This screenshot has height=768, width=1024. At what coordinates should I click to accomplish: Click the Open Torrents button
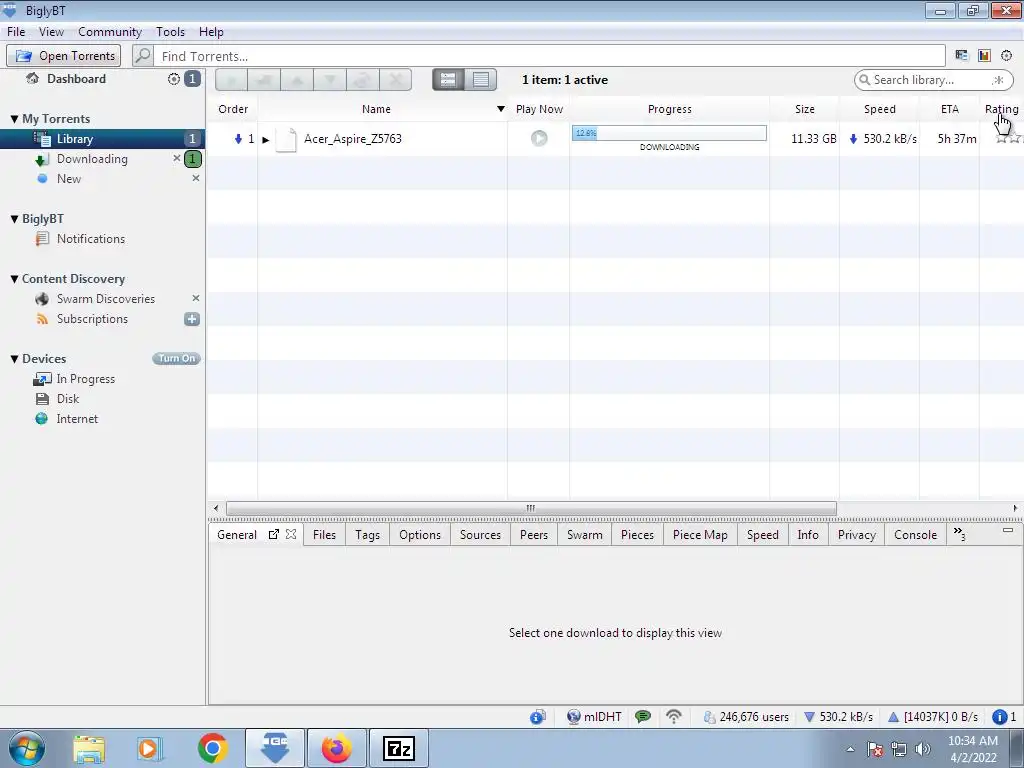(x=63, y=56)
